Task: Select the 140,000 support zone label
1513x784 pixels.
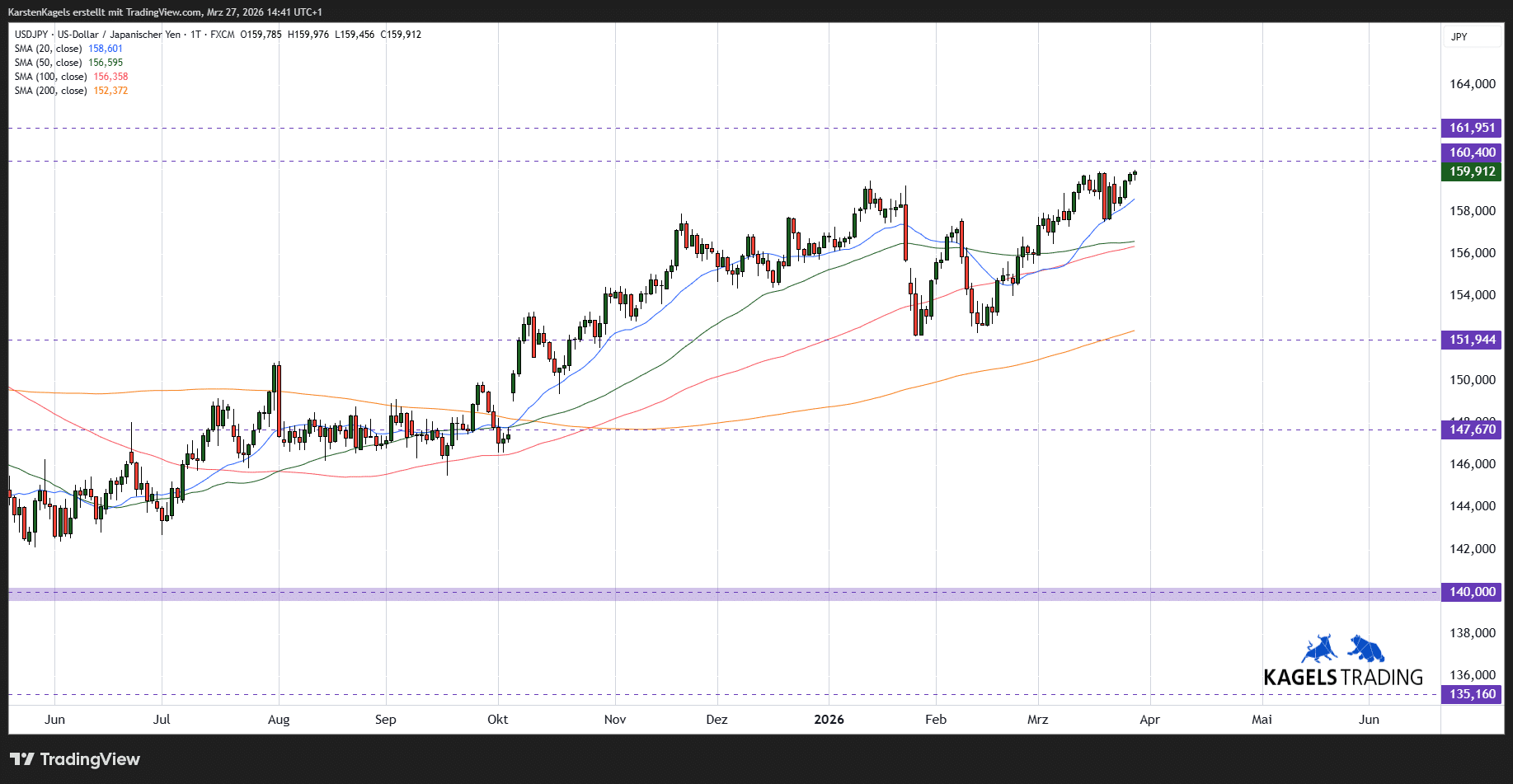Action: [x=1472, y=592]
